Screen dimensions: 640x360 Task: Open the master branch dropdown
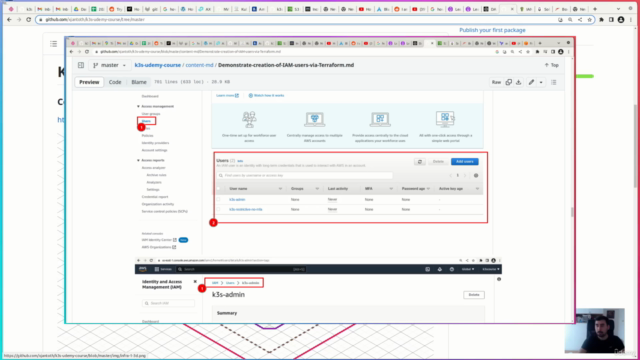point(109,65)
